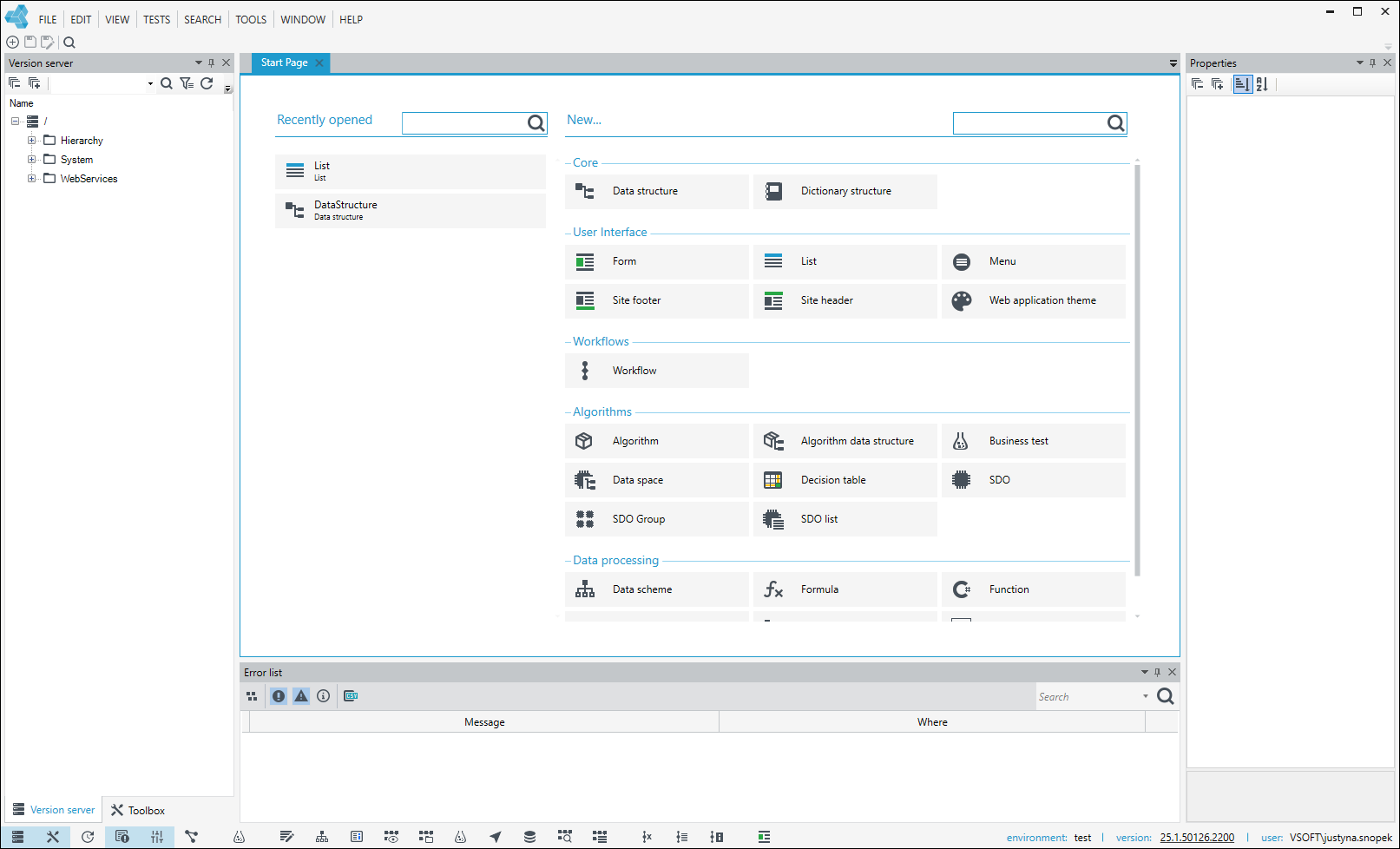Refresh the Version server tree
The width and height of the screenshot is (1400, 849).
tap(207, 83)
